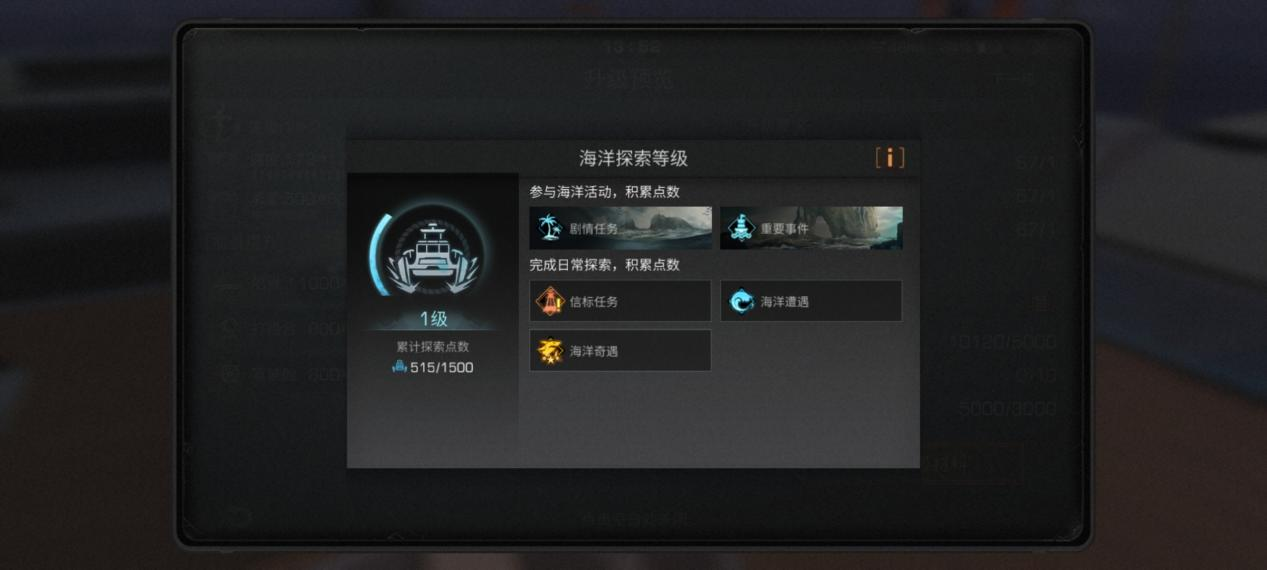The width and height of the screenshot is (1267, 570).
Task: Tap the orange beacon warning icon
Action: point(550,301)
